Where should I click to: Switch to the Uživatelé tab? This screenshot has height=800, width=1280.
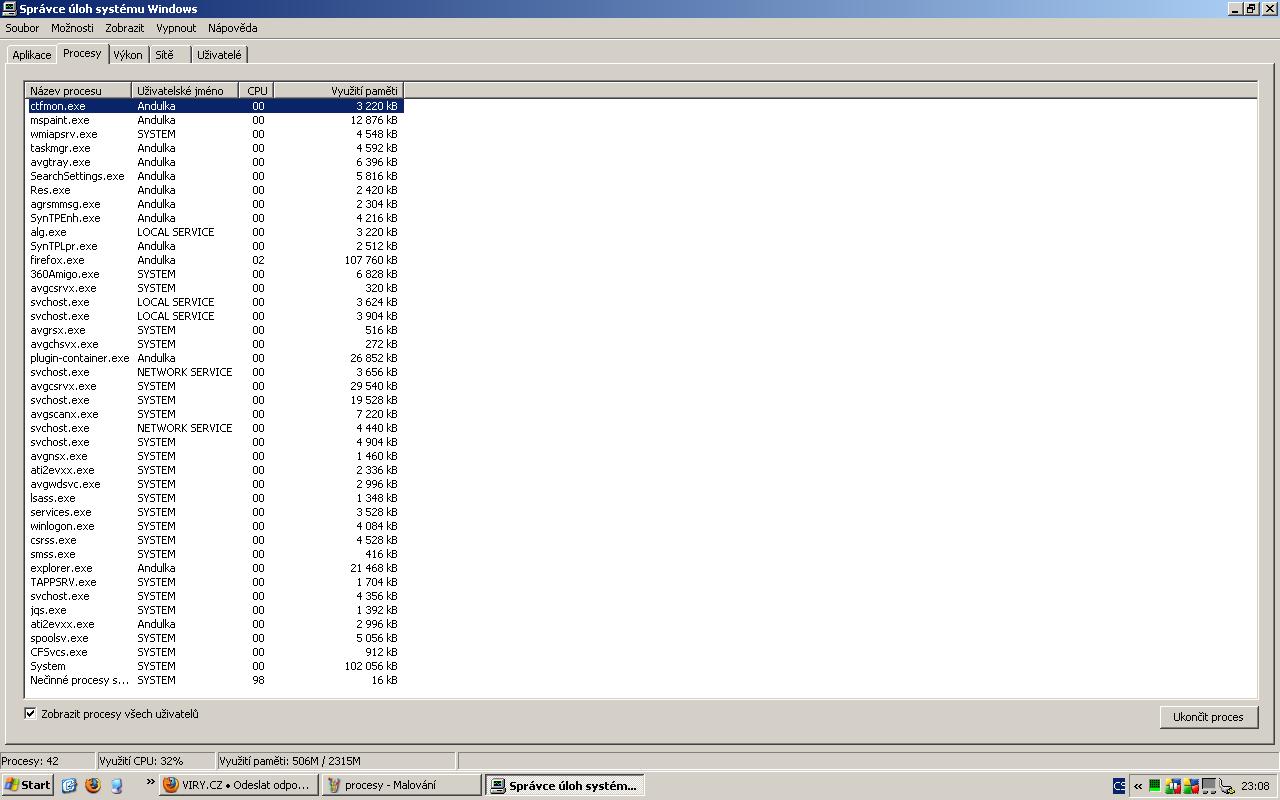point(219,55)
